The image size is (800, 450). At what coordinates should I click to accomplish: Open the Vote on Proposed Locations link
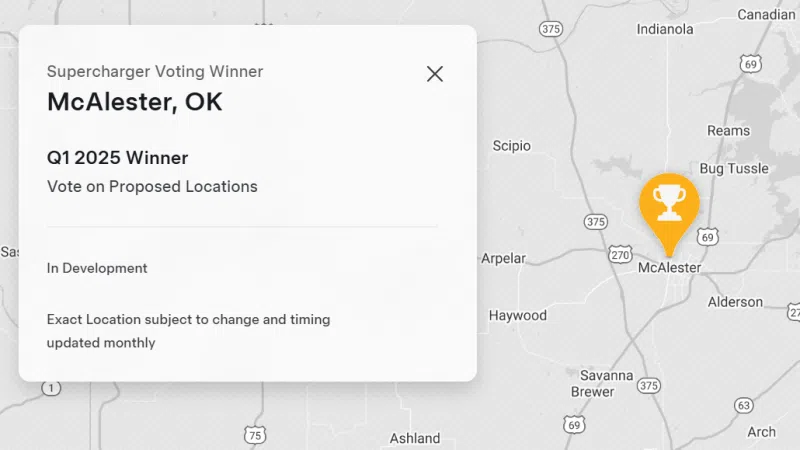point(152,187)
